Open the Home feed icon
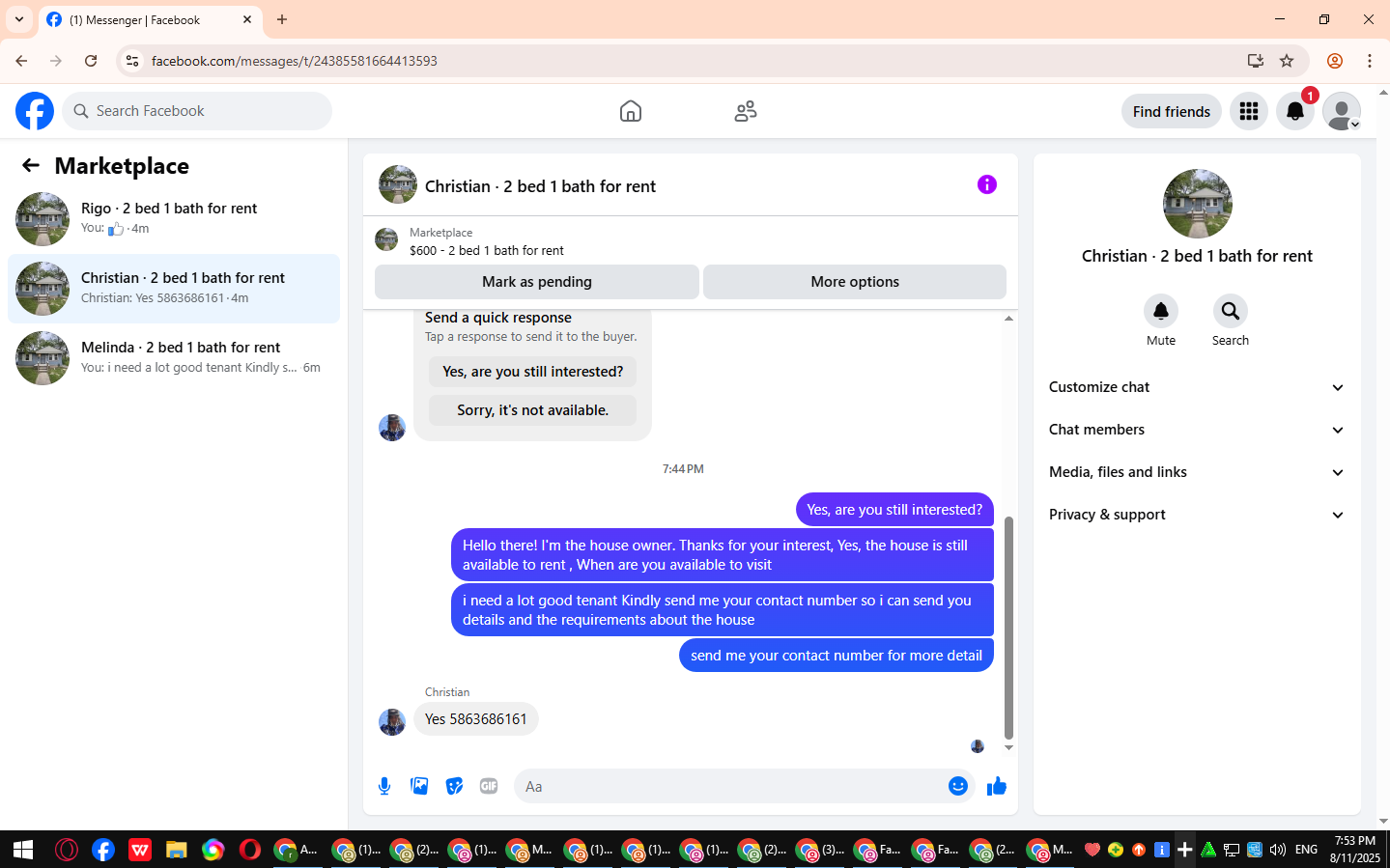1390x868 pixels. (x=631, y=111)
